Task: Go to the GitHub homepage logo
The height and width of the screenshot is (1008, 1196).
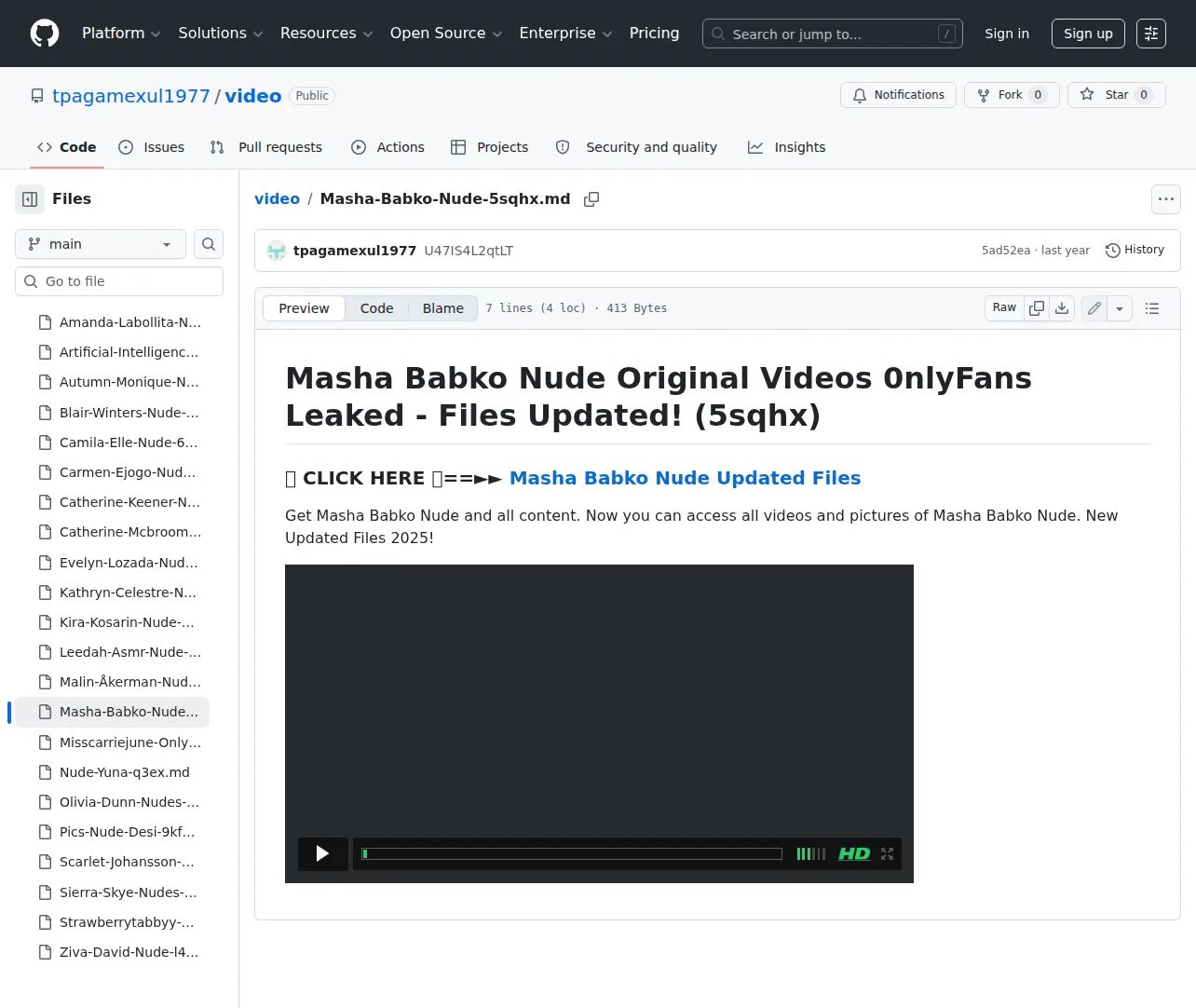Action: pyautogui.click(x=45, y=34)
